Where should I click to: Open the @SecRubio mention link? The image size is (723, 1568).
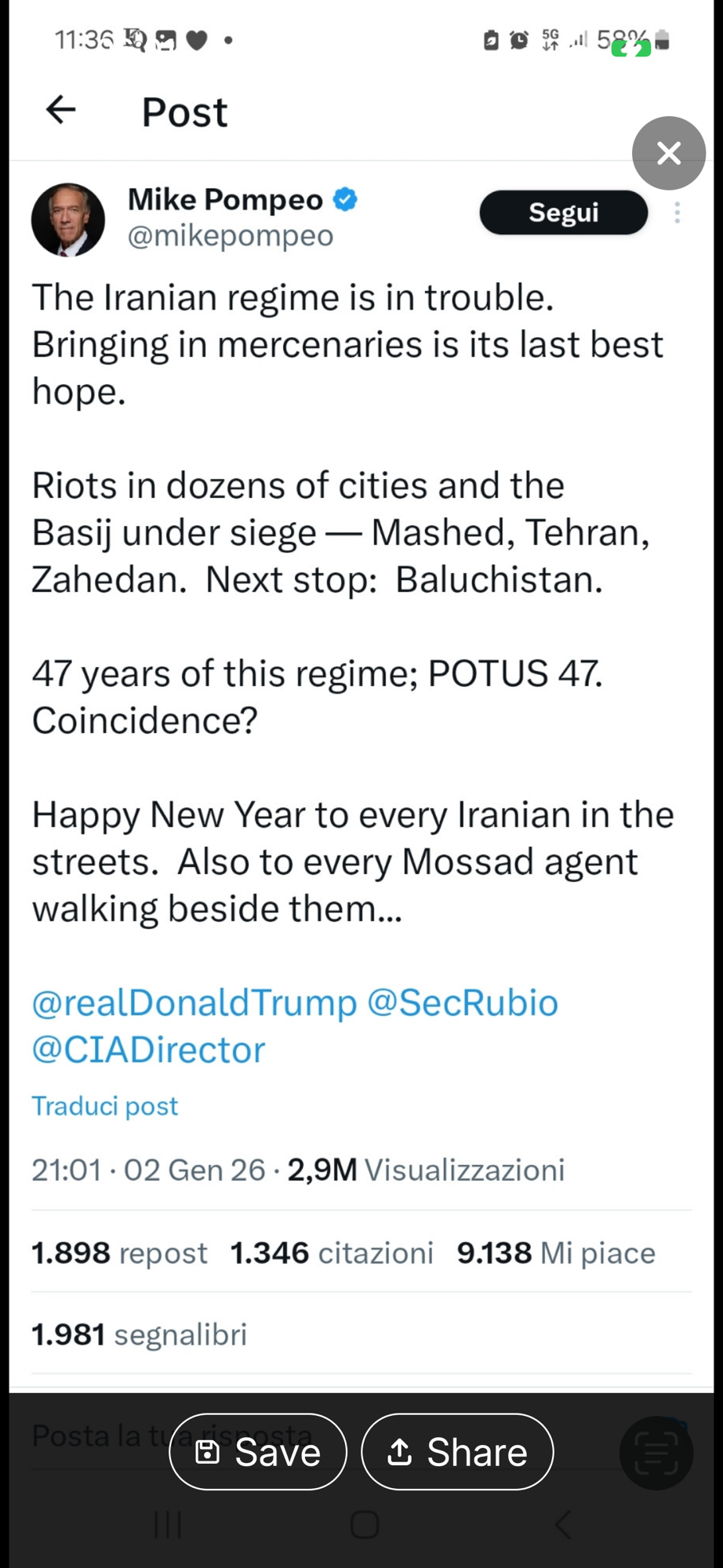pos(463,1003)
